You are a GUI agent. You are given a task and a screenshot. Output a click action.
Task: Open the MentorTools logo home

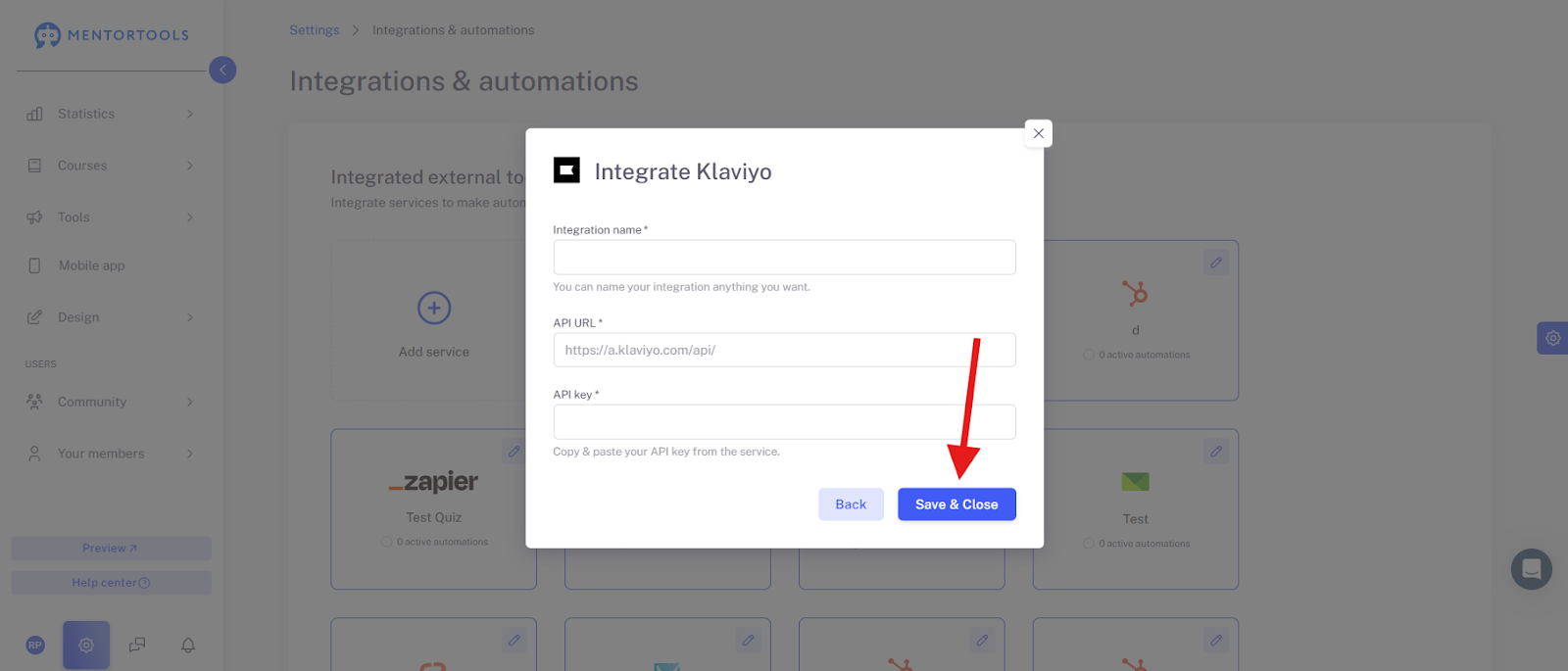(111, 35)
